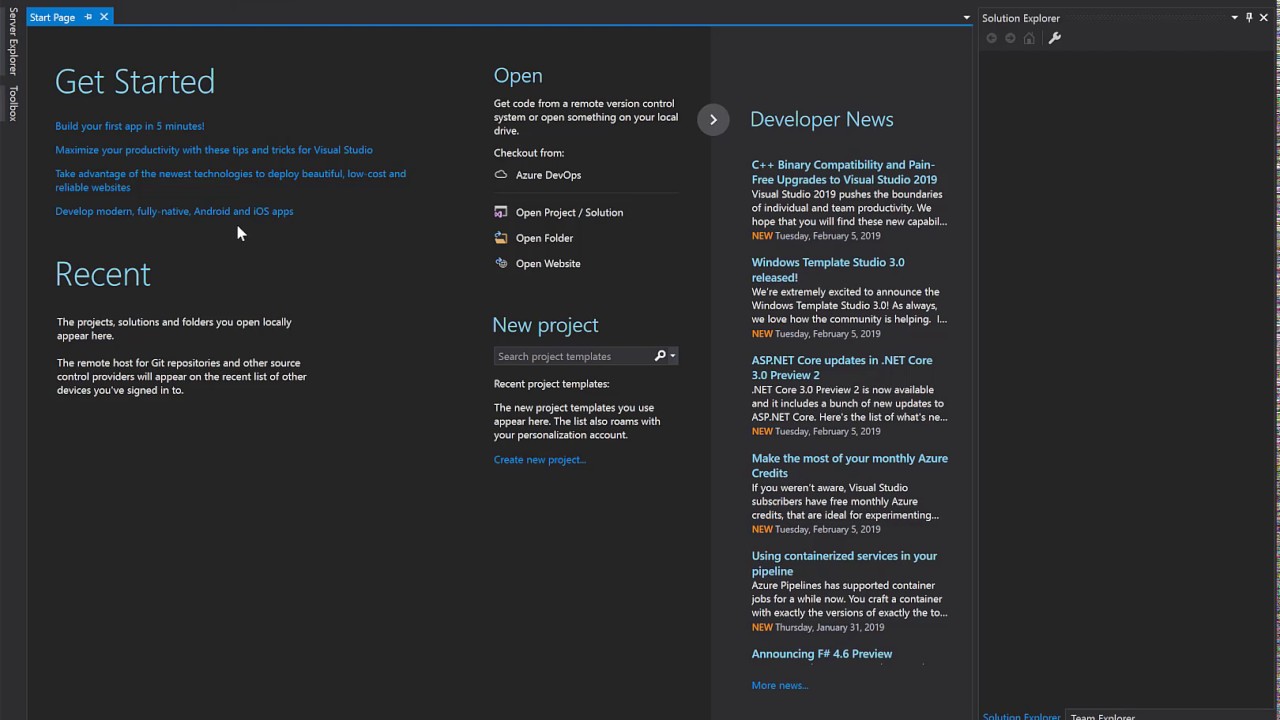This screenshot has width=1280, height=720.
Task: Open Windows Template Studio 3.0 released article
Action: coord(828,270)
